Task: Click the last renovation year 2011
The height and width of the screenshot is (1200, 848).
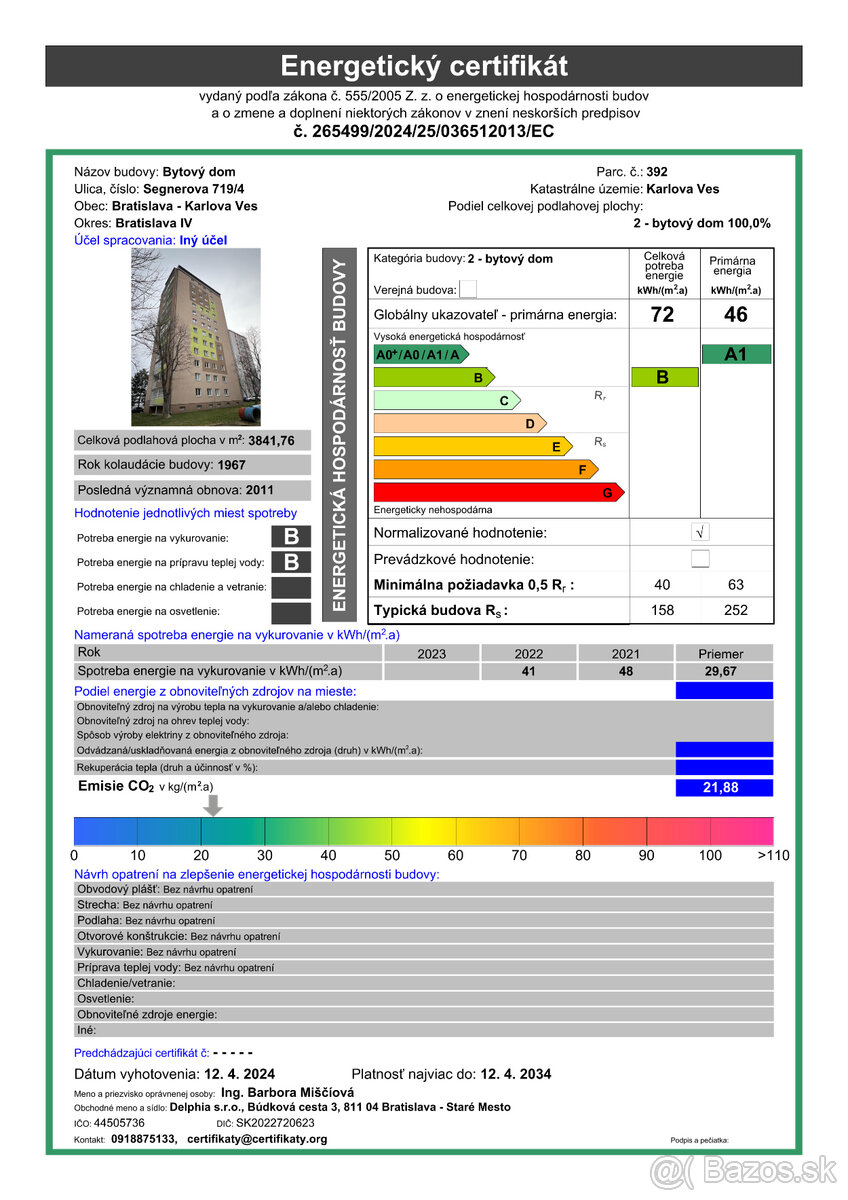Action: point(259,490)
